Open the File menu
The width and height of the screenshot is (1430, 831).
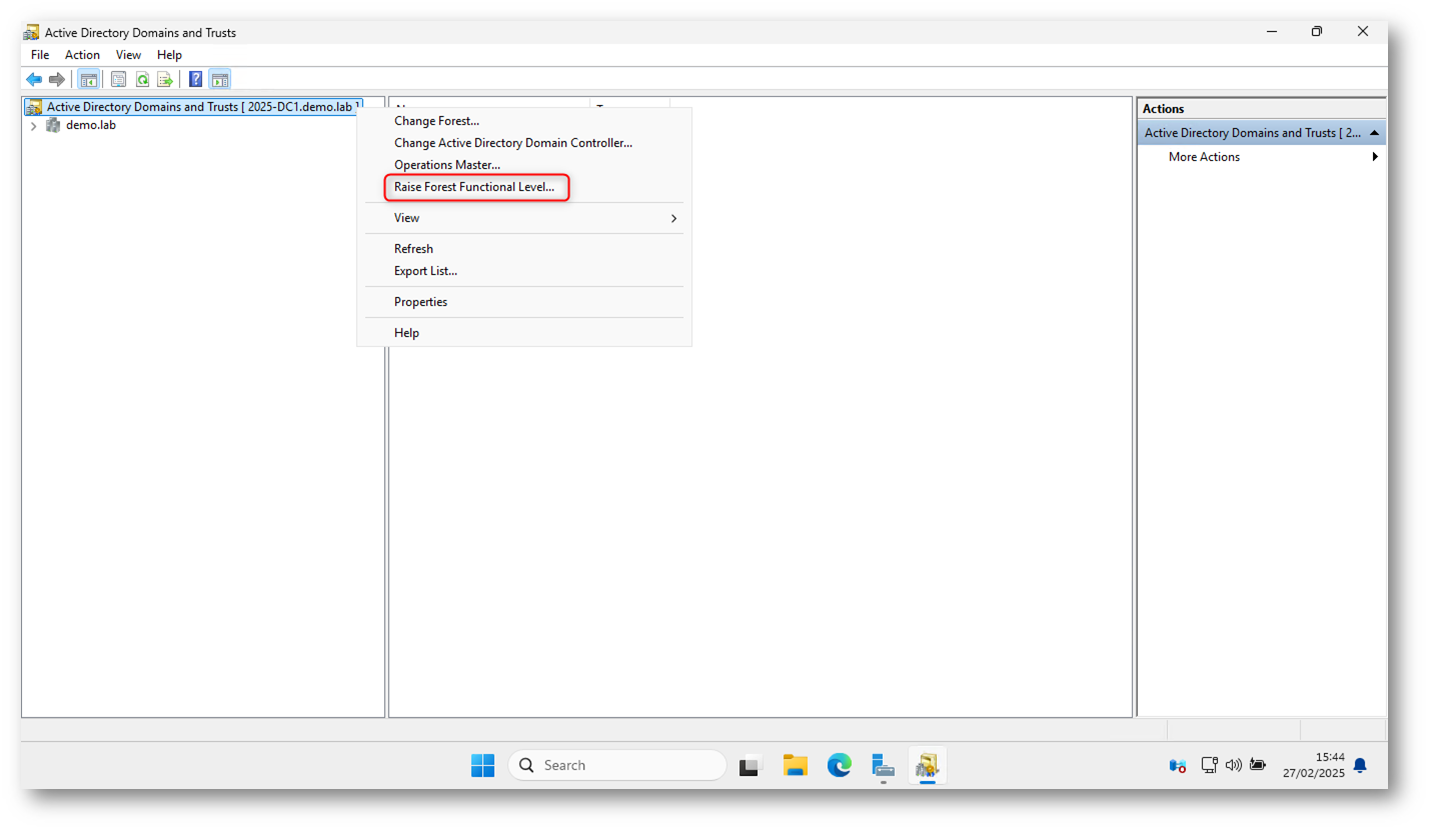pyautogui.click(x=40, y=55)
